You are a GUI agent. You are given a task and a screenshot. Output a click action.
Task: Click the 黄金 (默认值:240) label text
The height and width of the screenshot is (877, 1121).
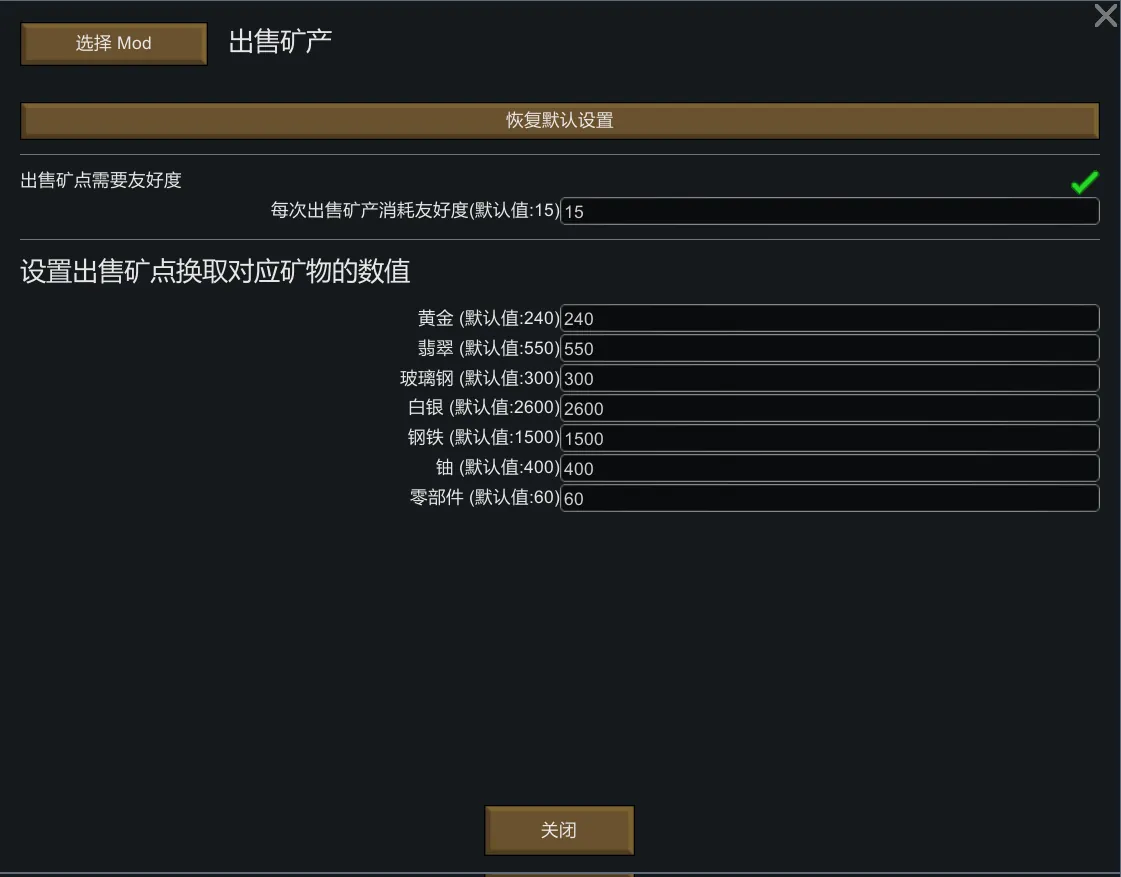click(x=488, y=318)
